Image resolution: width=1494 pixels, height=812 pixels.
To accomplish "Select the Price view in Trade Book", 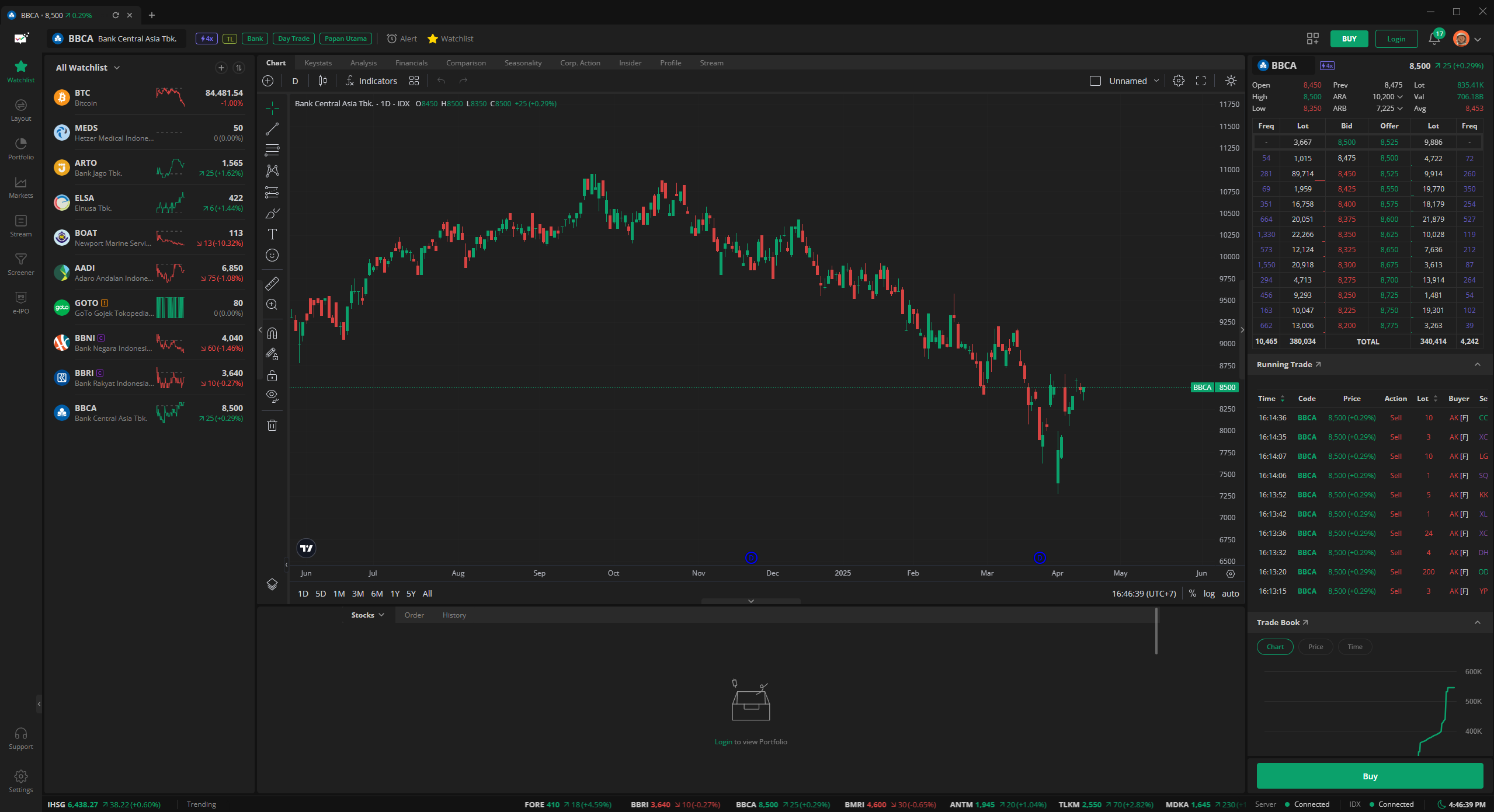I will click(x=1316, y=647).
